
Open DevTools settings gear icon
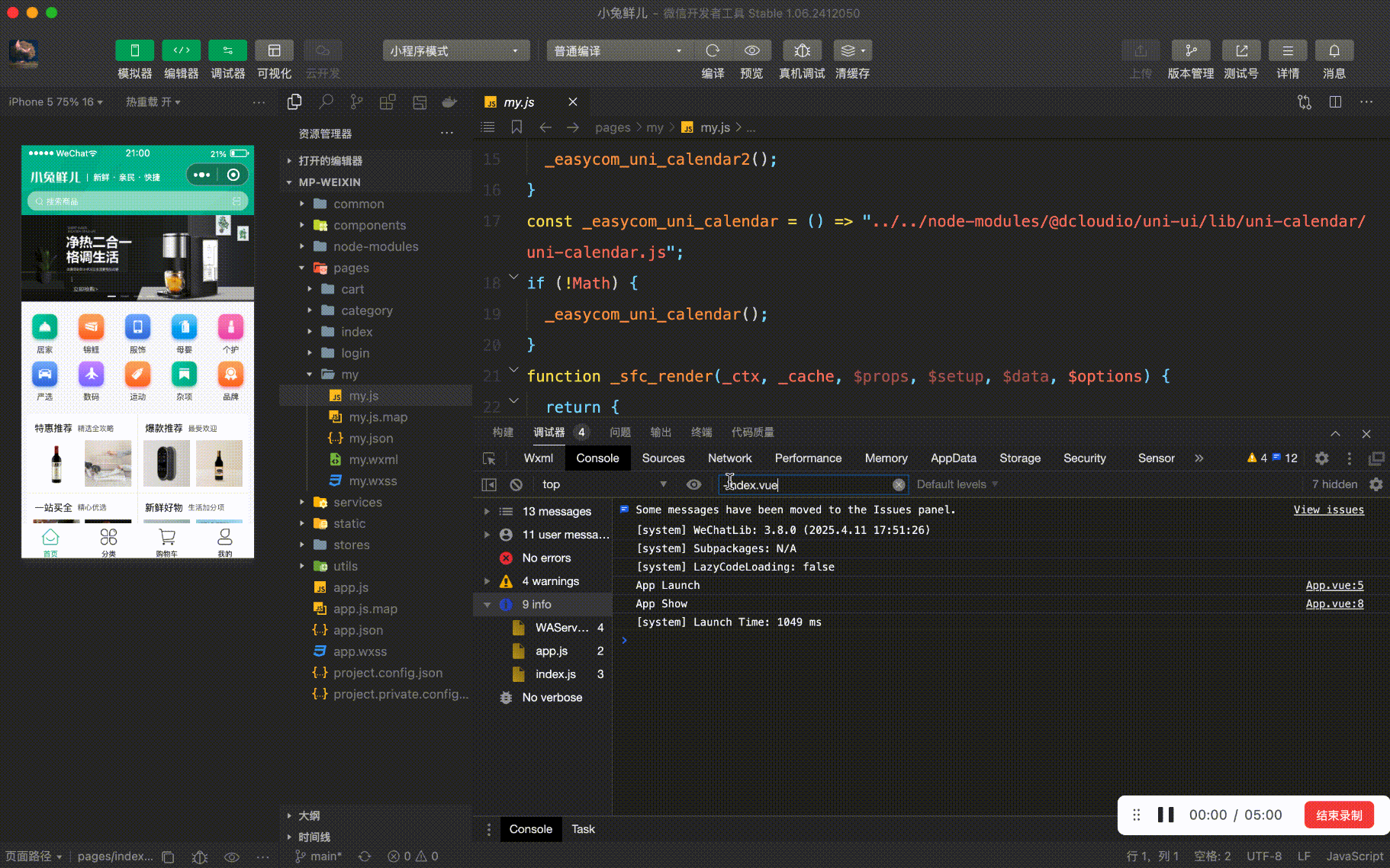click(x=1321, y=458)
